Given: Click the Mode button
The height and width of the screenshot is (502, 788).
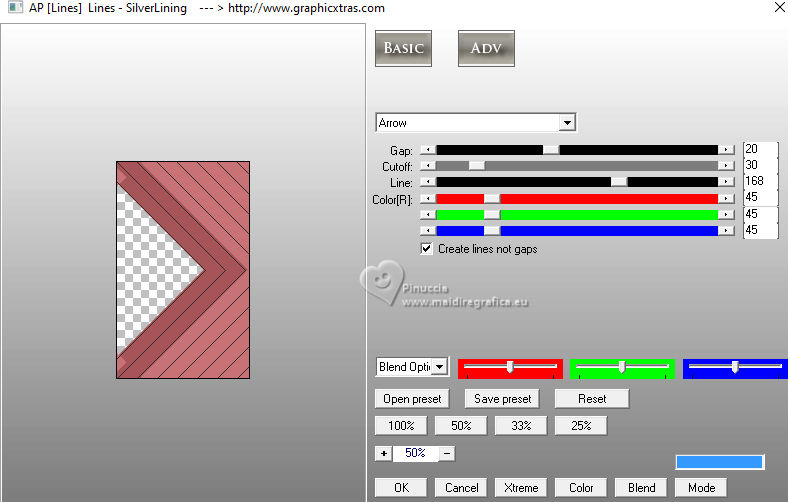Looking at the screenshot, I should (701, 488).
